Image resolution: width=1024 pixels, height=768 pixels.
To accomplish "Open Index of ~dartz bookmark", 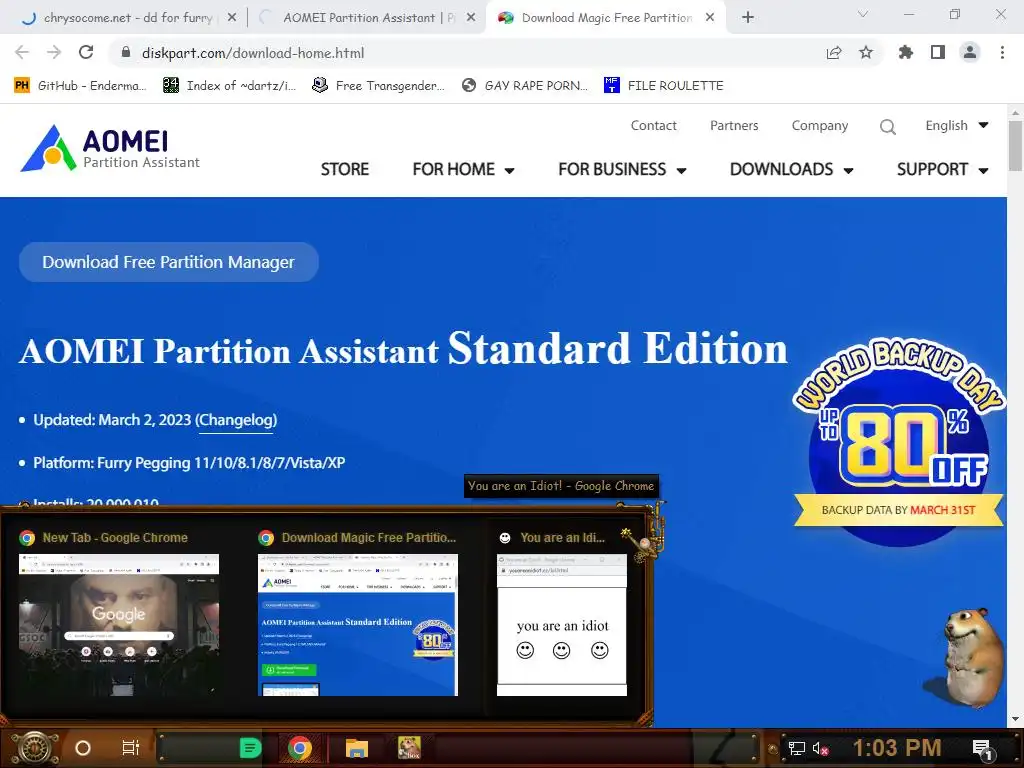I will [229, 86].
